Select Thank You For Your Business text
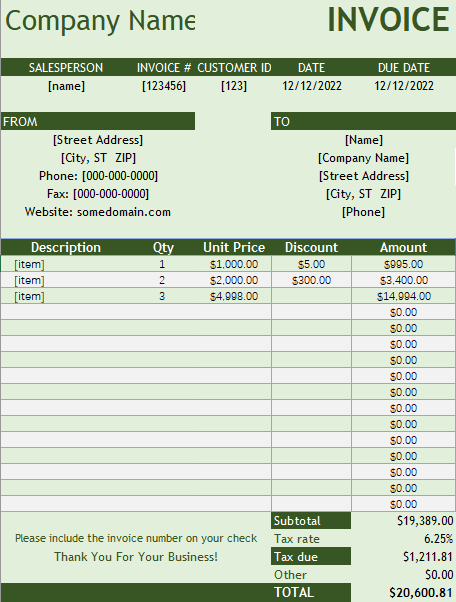This screenshot has height=602, width=456. (136, 557)
